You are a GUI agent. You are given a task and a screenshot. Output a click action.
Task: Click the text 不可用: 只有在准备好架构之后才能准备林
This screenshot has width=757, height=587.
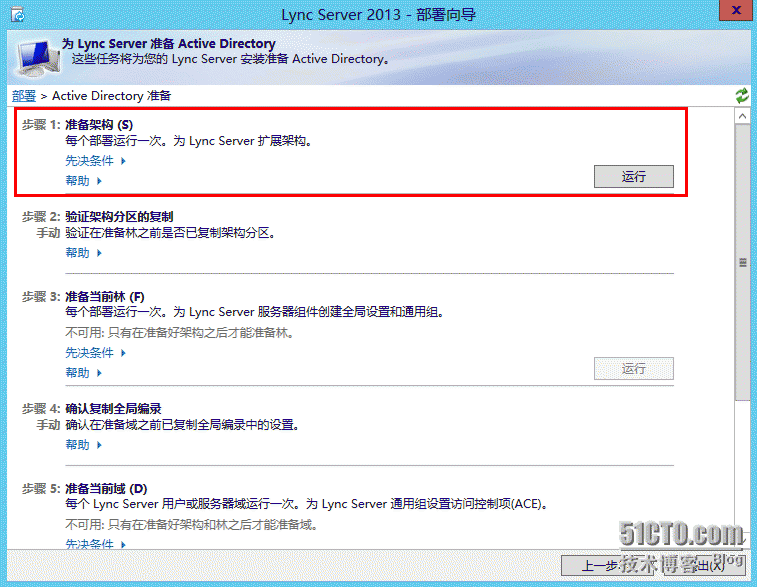180,333
